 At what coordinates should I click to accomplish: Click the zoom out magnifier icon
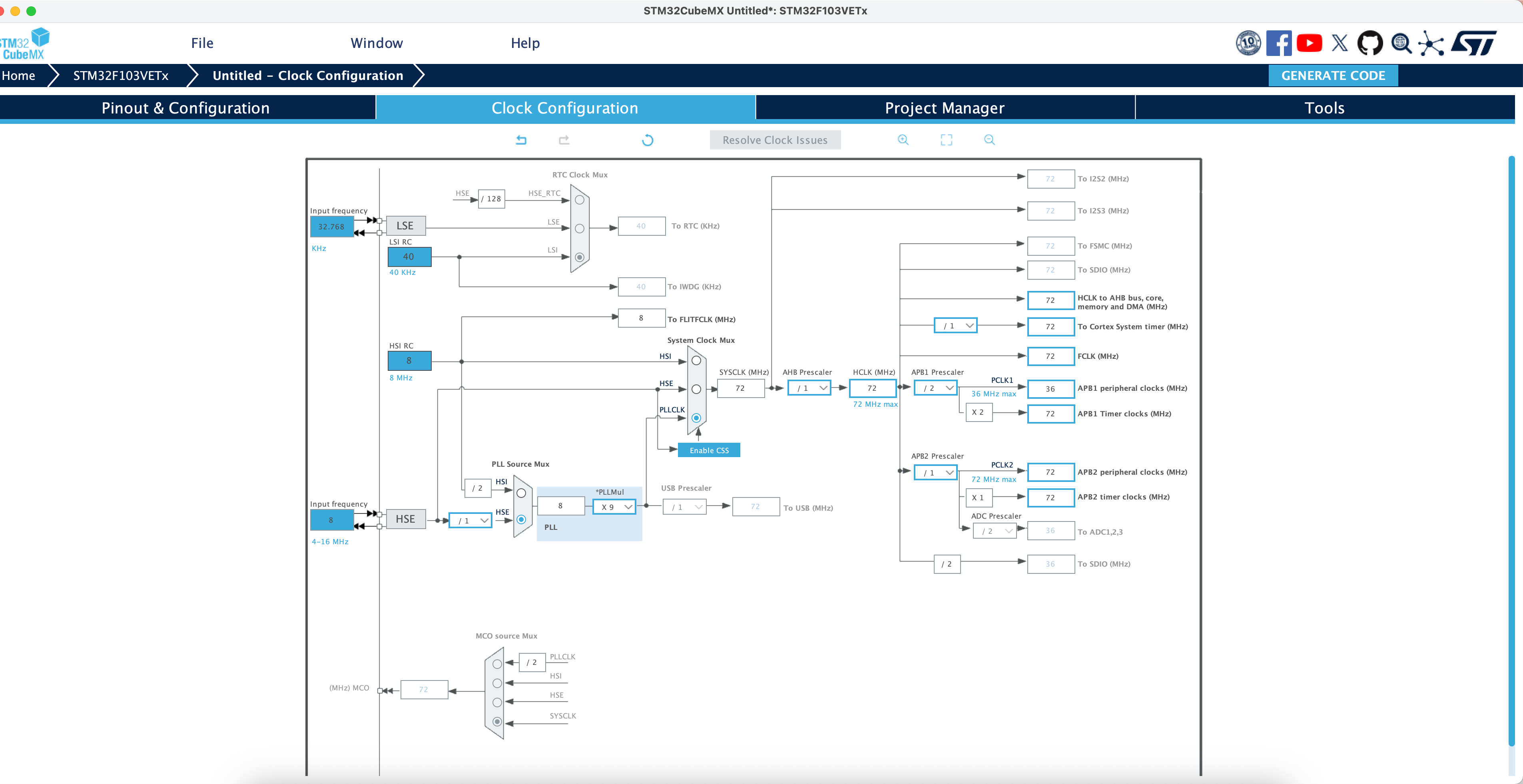[x=989, y=140]
